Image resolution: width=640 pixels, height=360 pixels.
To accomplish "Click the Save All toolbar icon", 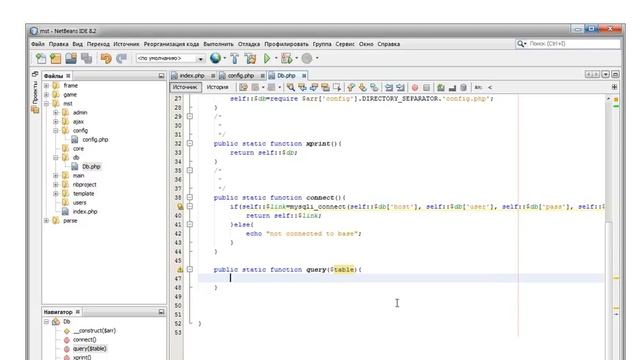I will pos(86,59).
